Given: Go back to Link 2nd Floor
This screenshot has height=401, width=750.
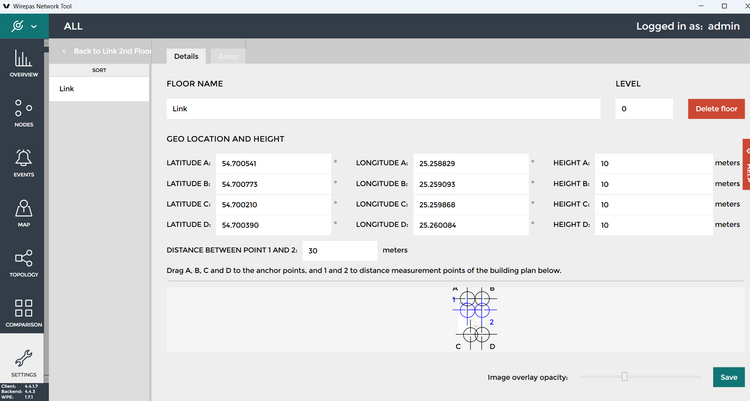Looking at the screenshot, I should pos(108,51).
